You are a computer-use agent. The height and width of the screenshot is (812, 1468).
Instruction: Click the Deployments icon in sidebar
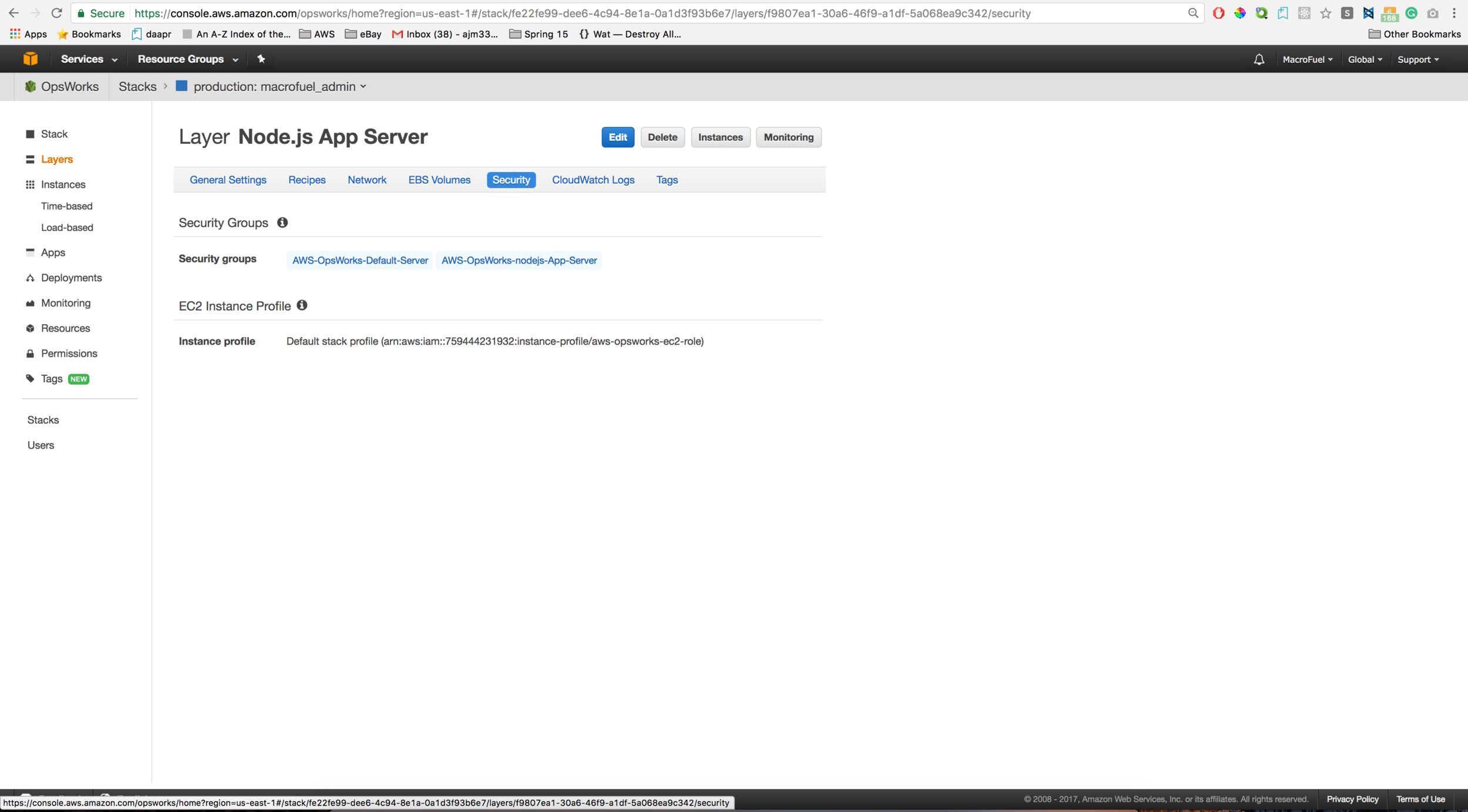pos(30,278)
